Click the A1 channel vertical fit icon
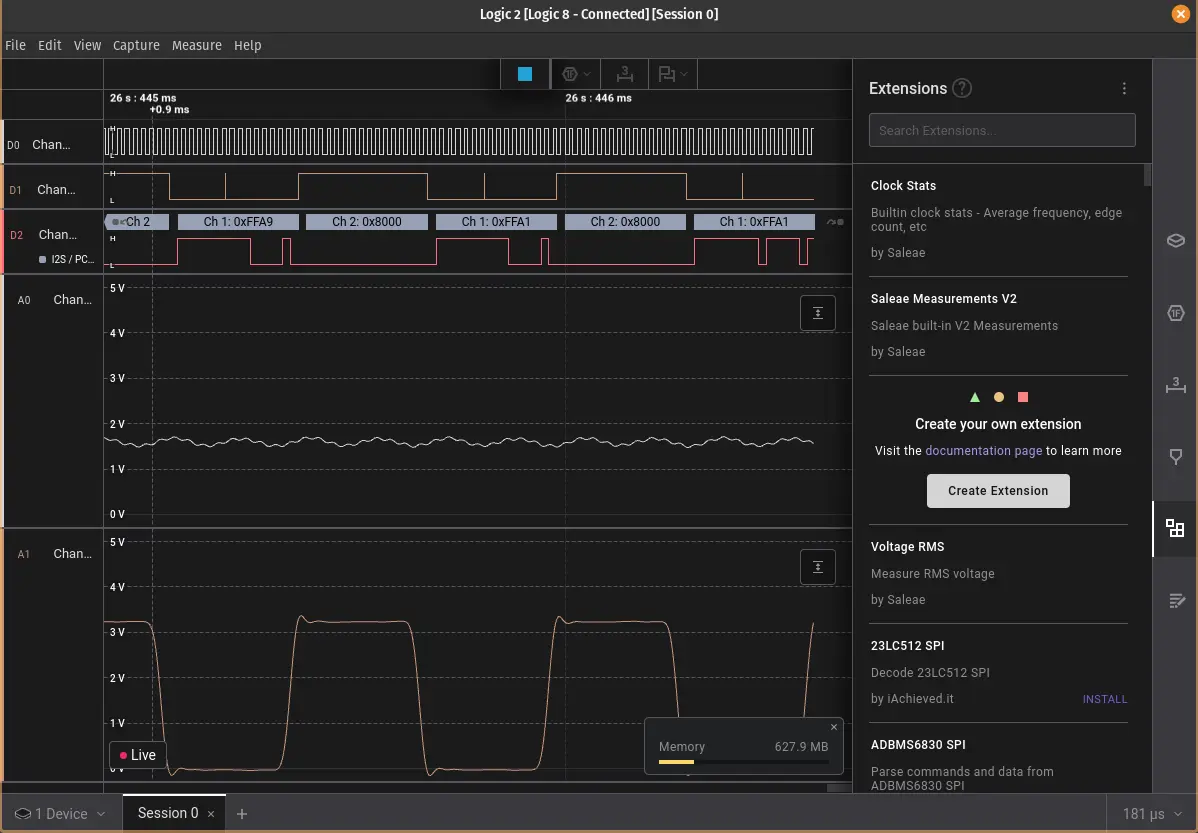 818,567
